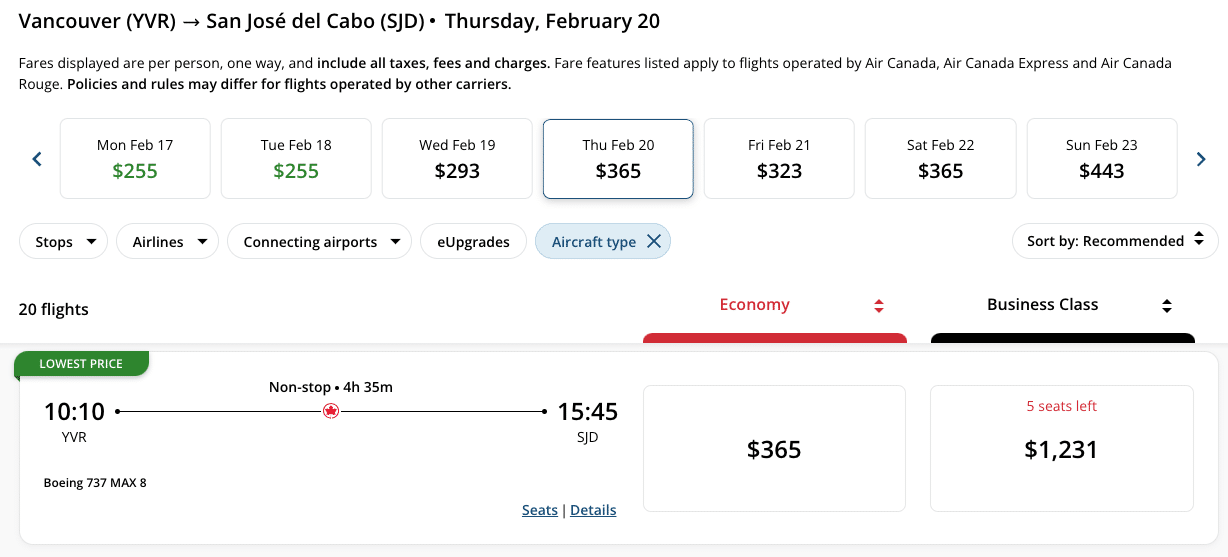Screen dimensions: 1228x557
Task: Sort by Business Class price arrows
Action: (x=1166, y=306)
